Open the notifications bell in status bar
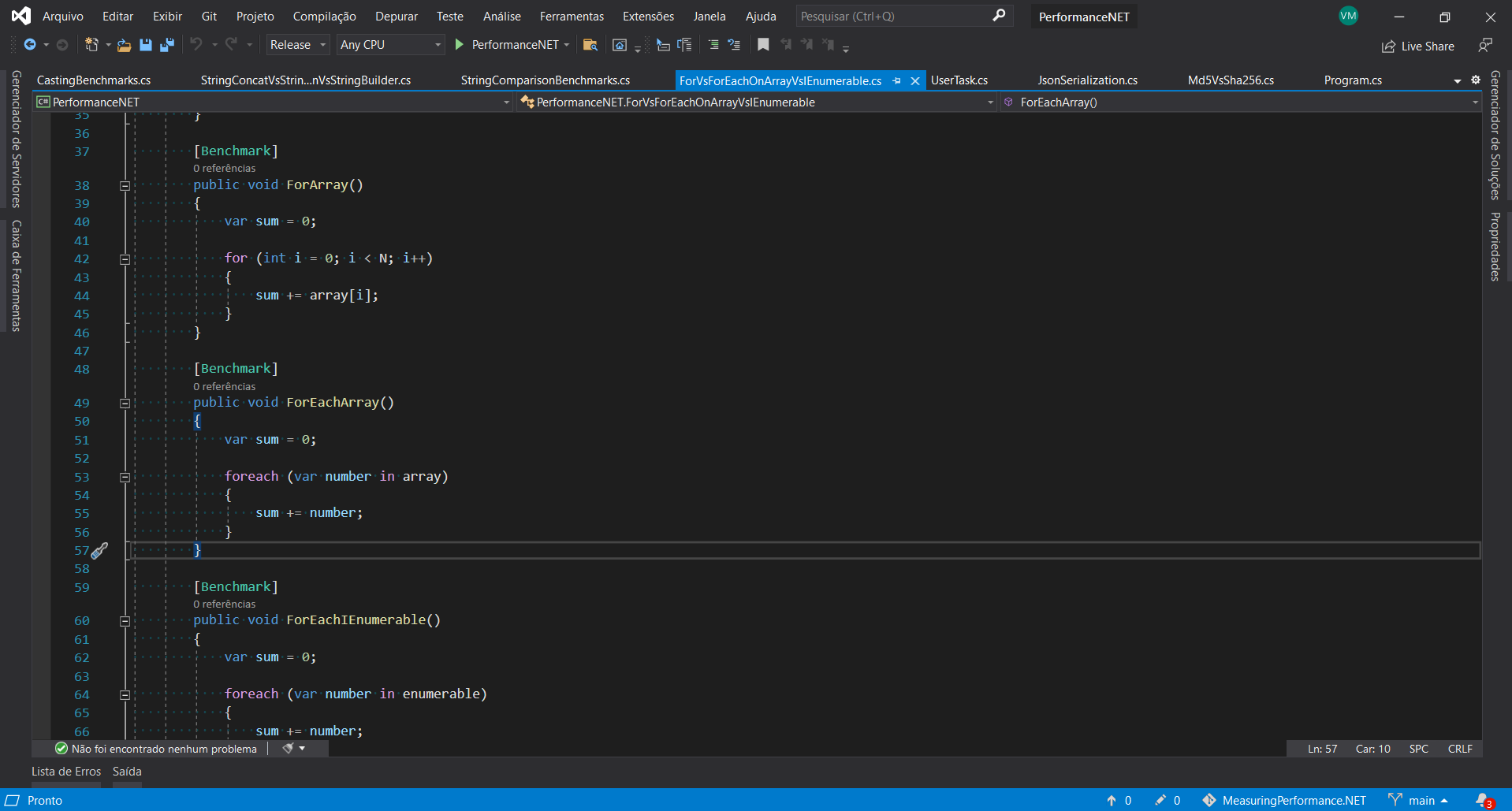 click(x=1484, y=800)
